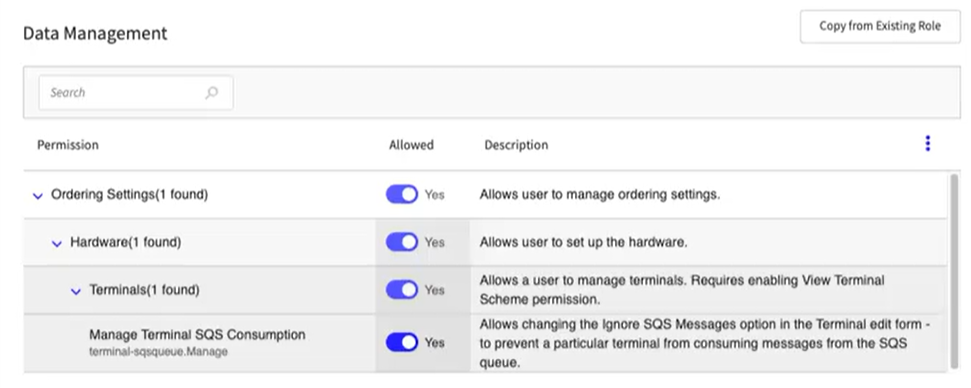Collapse the Ordering Settings row chevron
This screenshot has width=971, height=388.
click(x=38, y=196)
